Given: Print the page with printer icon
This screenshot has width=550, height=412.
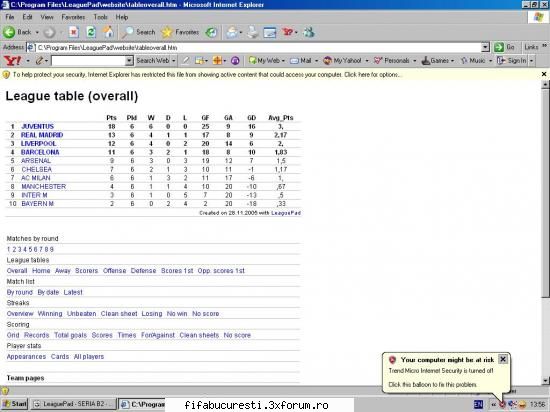Looking at the screenshot, I should [x=252, y=33].
